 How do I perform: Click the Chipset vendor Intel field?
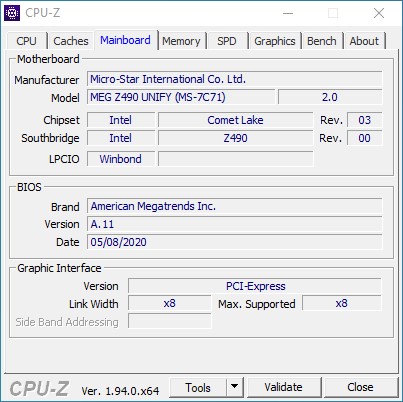pyautogui.click(x=121, y=120)
